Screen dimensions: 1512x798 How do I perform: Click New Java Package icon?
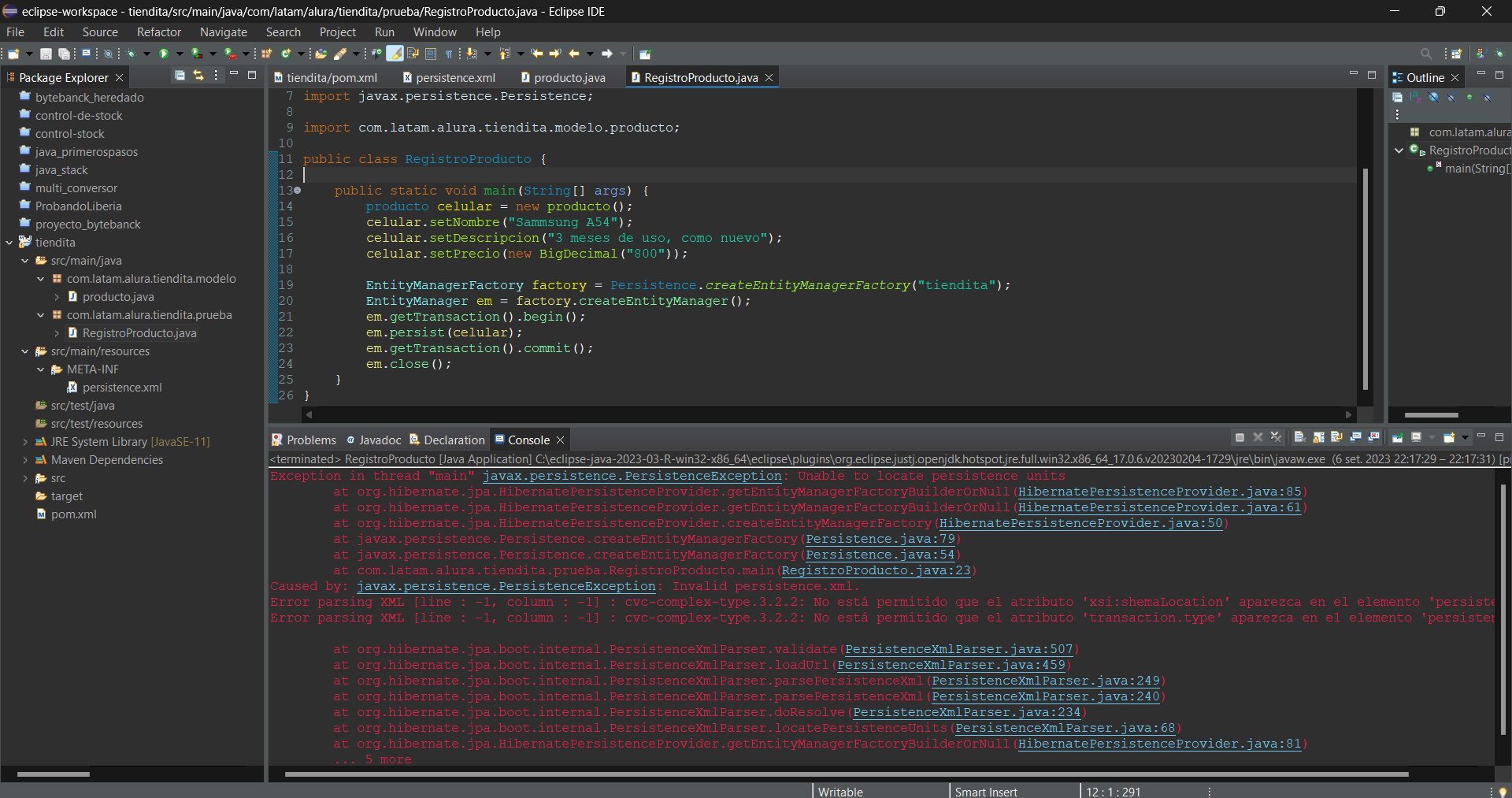pos(266,54)
